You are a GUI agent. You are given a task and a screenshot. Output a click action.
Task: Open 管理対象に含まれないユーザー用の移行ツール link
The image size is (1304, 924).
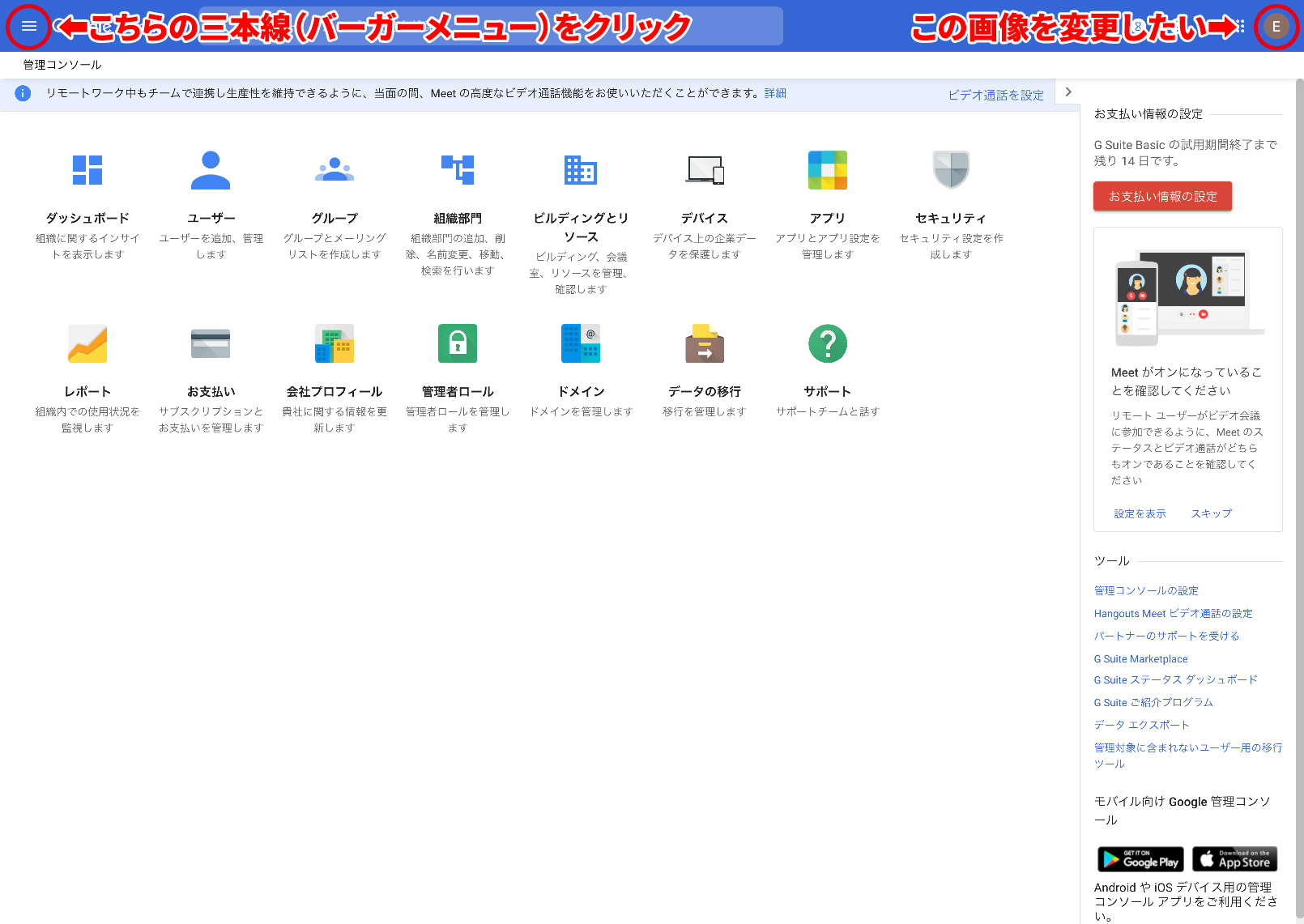coord(1187,756)
